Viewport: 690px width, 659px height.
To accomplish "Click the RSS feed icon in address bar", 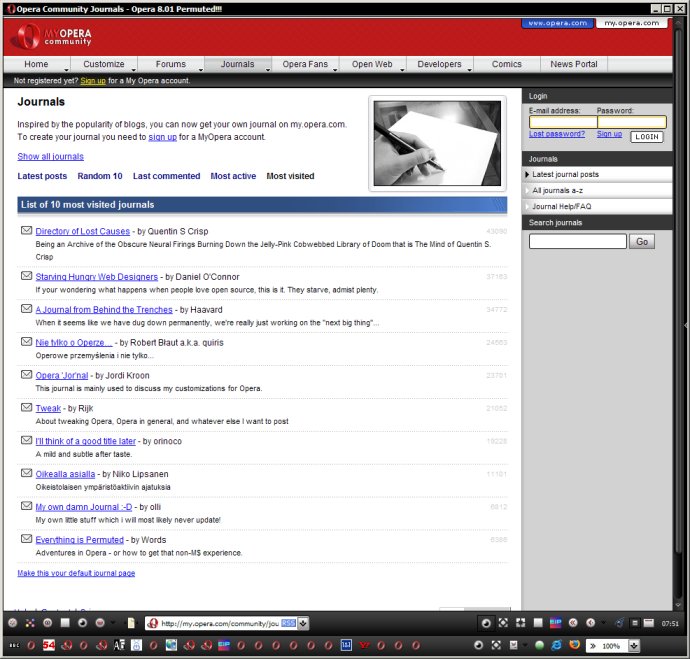I will click(288, 623).
